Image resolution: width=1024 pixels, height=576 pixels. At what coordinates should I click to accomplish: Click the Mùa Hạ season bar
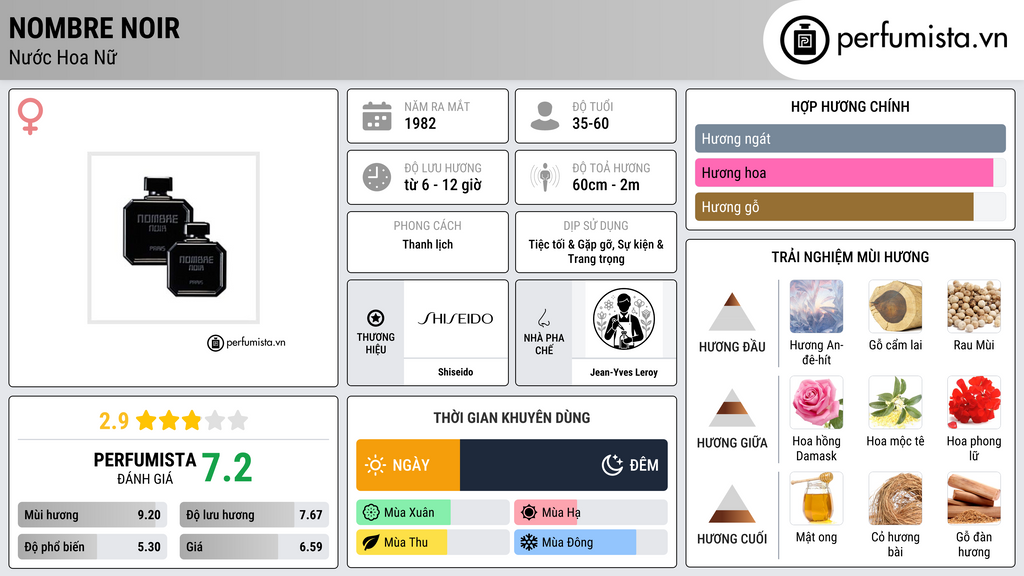(590, 513)
